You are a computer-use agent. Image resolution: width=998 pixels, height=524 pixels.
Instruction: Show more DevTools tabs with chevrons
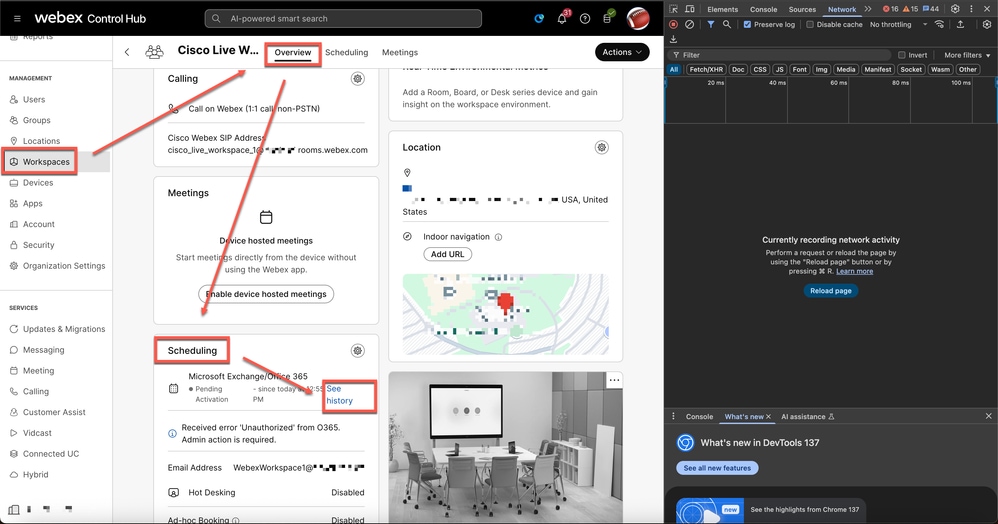(868, 9)
